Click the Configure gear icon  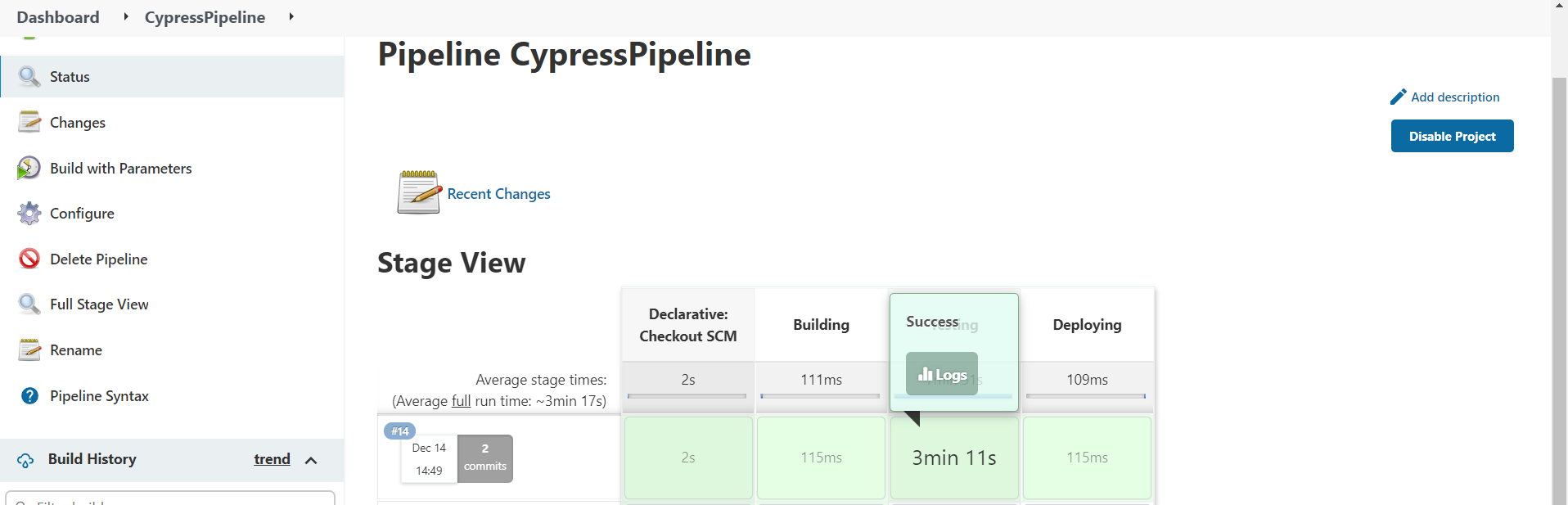coord(29,214)
